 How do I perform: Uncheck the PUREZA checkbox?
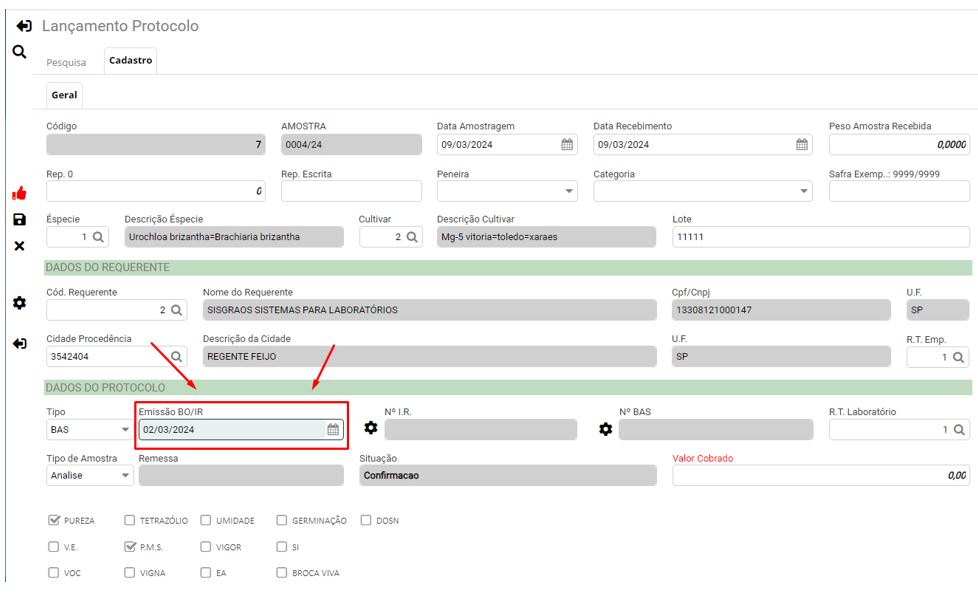tap(55, 521)
